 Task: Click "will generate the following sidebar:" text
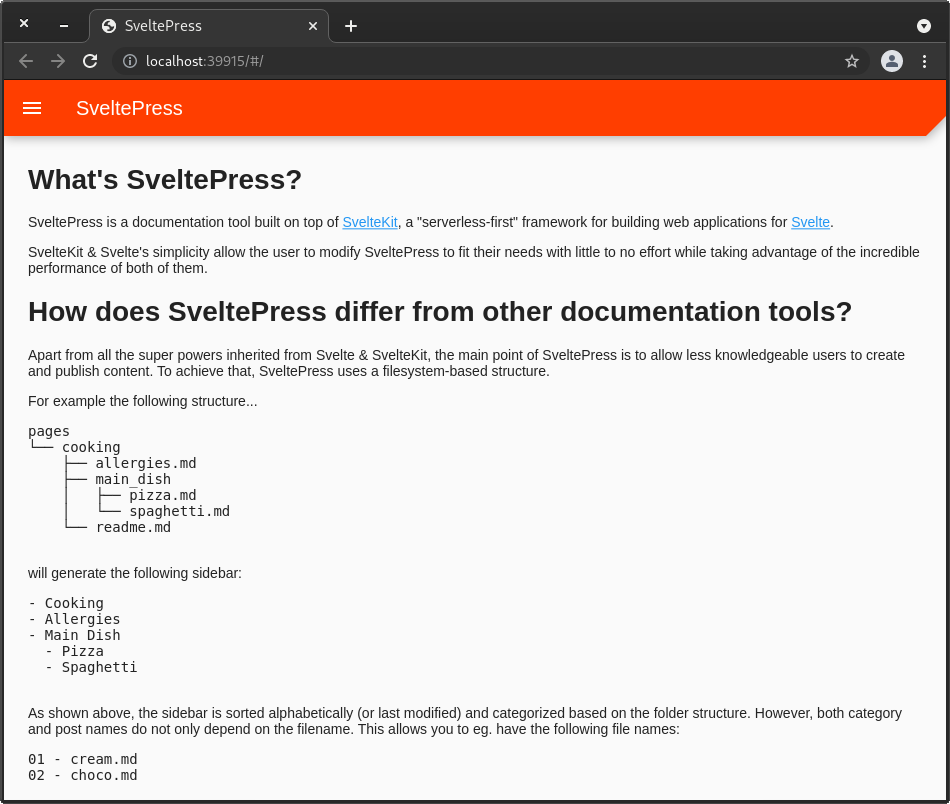coord(135,573)
